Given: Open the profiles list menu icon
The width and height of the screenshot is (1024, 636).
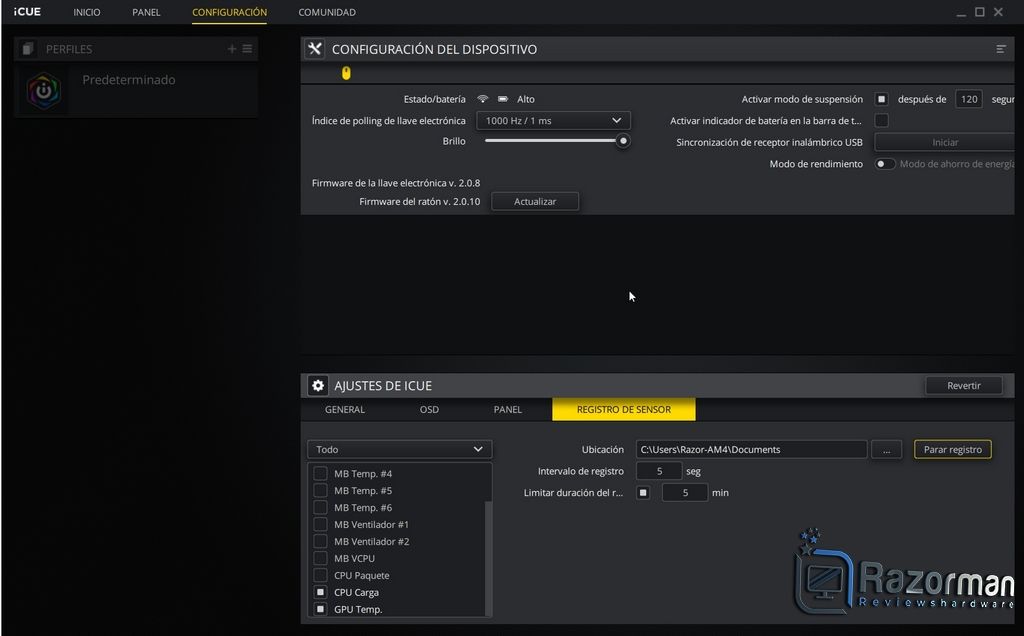Looking at the screenshot, I should pos(248,49).
